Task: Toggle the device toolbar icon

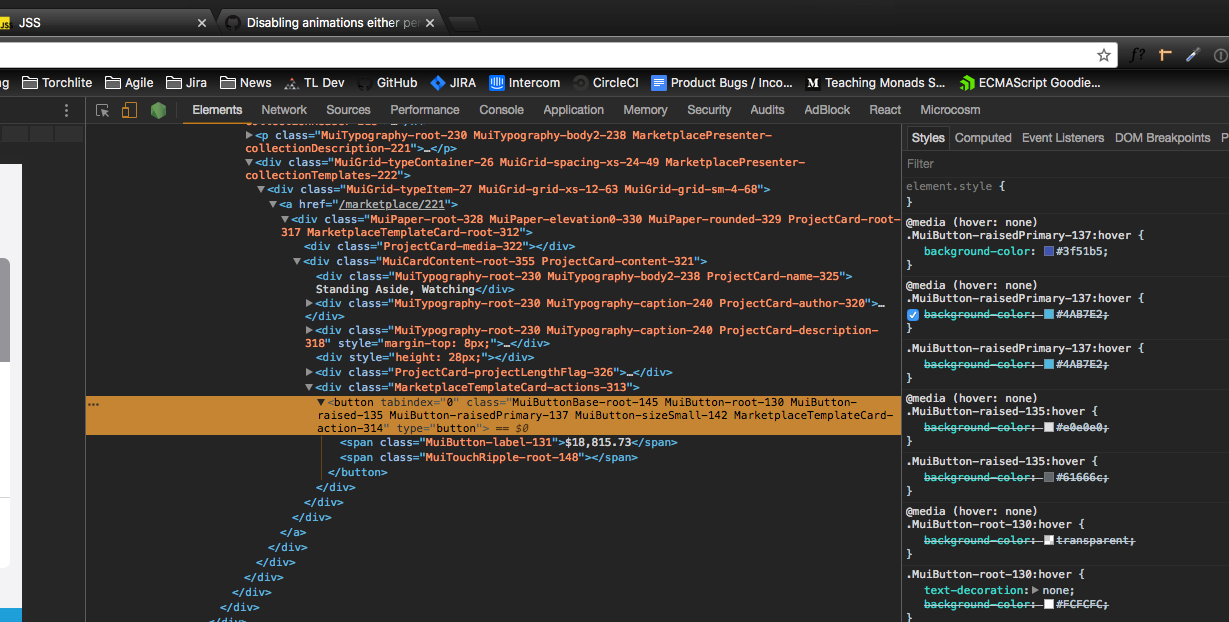Action: pyautogui.click(x=128, y=110)
